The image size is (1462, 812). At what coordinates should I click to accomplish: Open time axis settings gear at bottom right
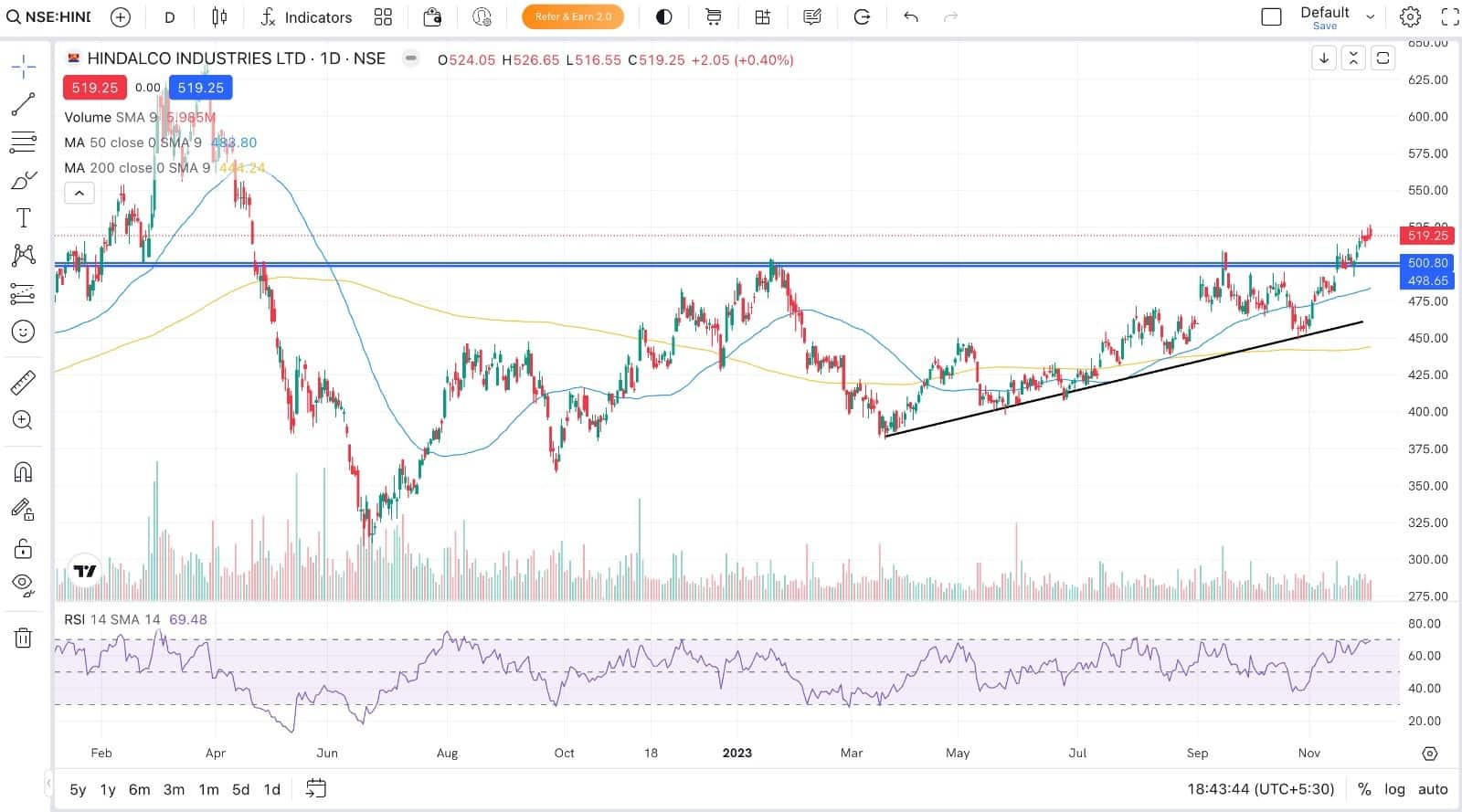[1430, 754]
